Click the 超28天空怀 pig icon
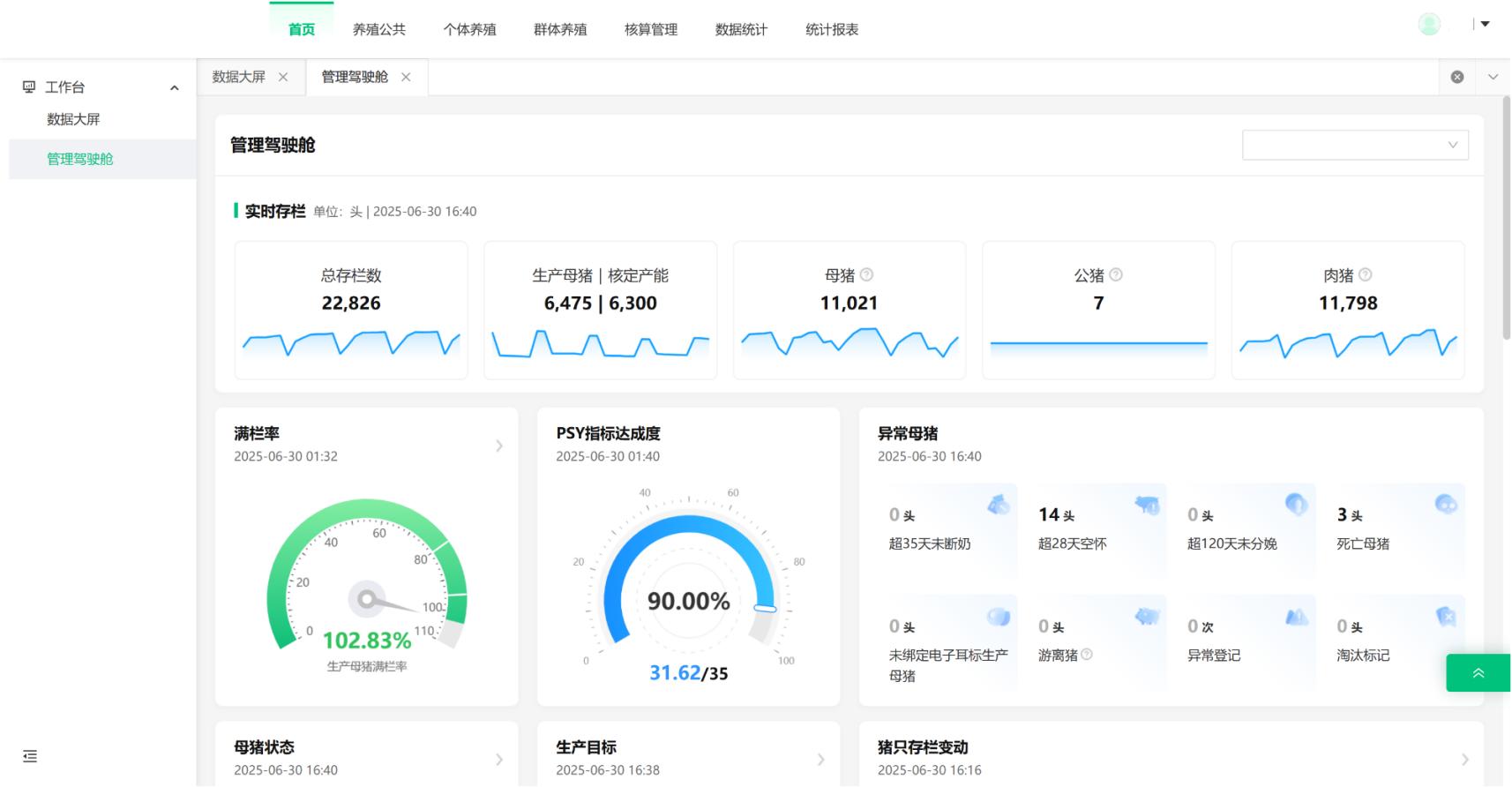The height and width of the screenshot is (787, 1512). tap(1147, 505)
